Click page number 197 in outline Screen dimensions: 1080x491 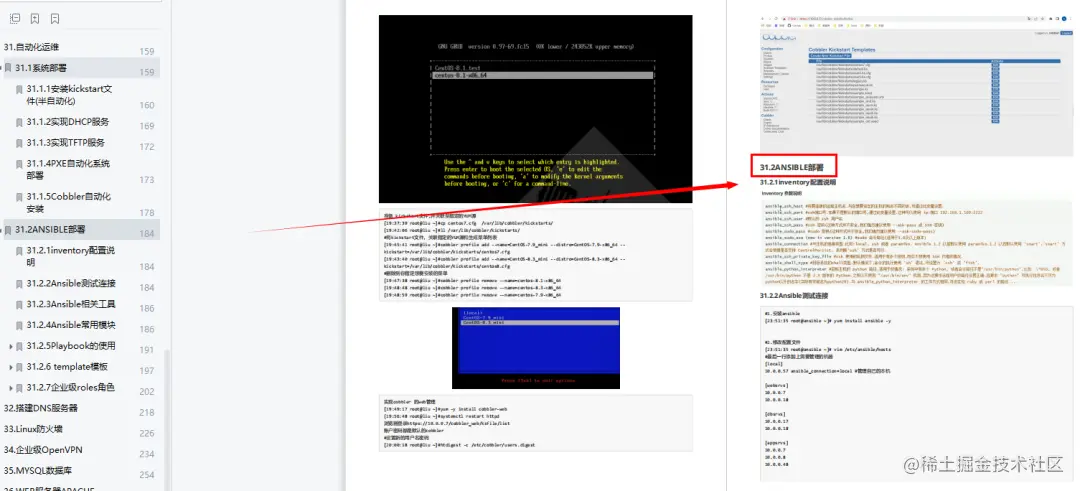click(x=147, y=370)
